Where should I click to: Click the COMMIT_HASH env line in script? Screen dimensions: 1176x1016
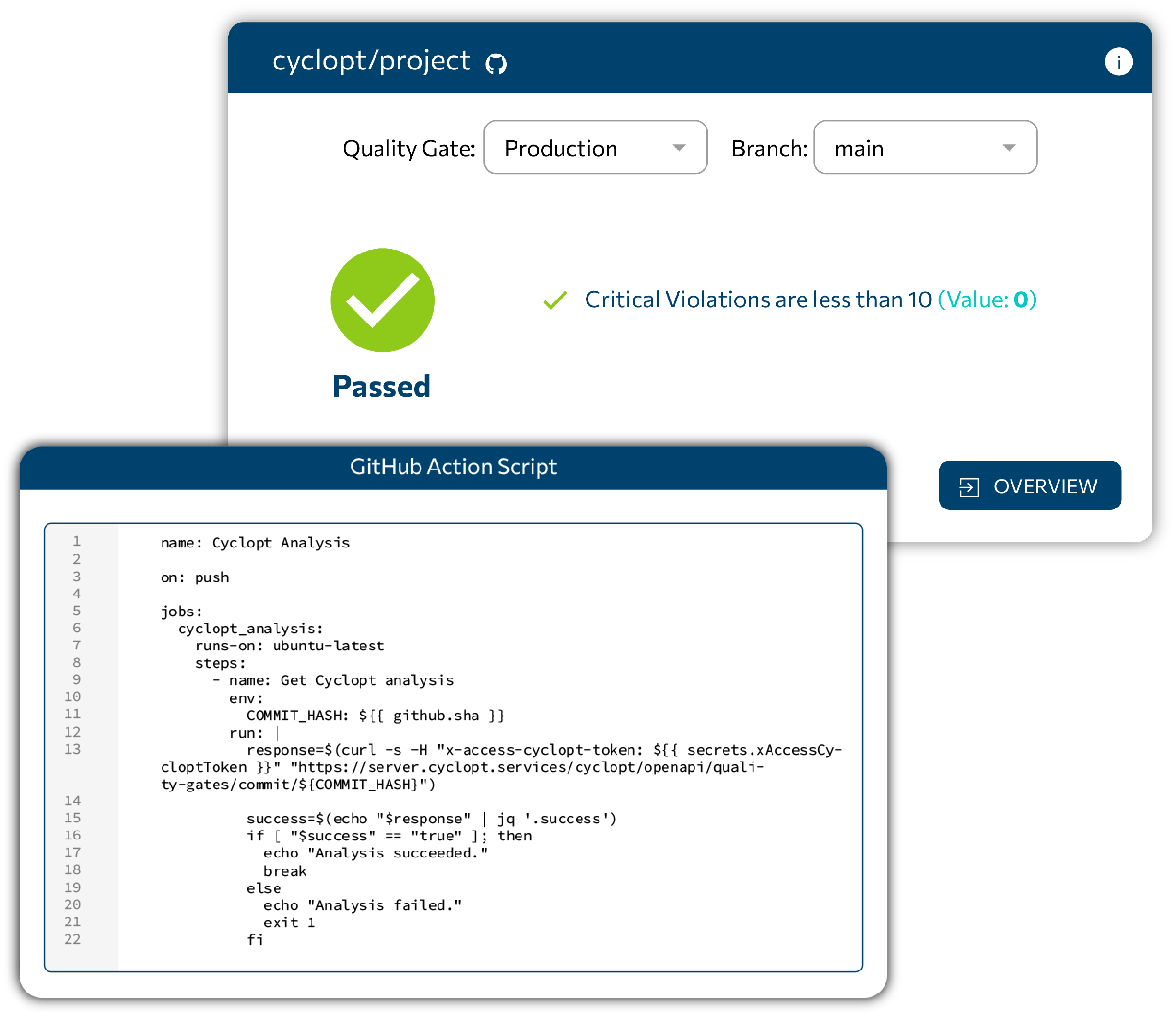[375, 716]
